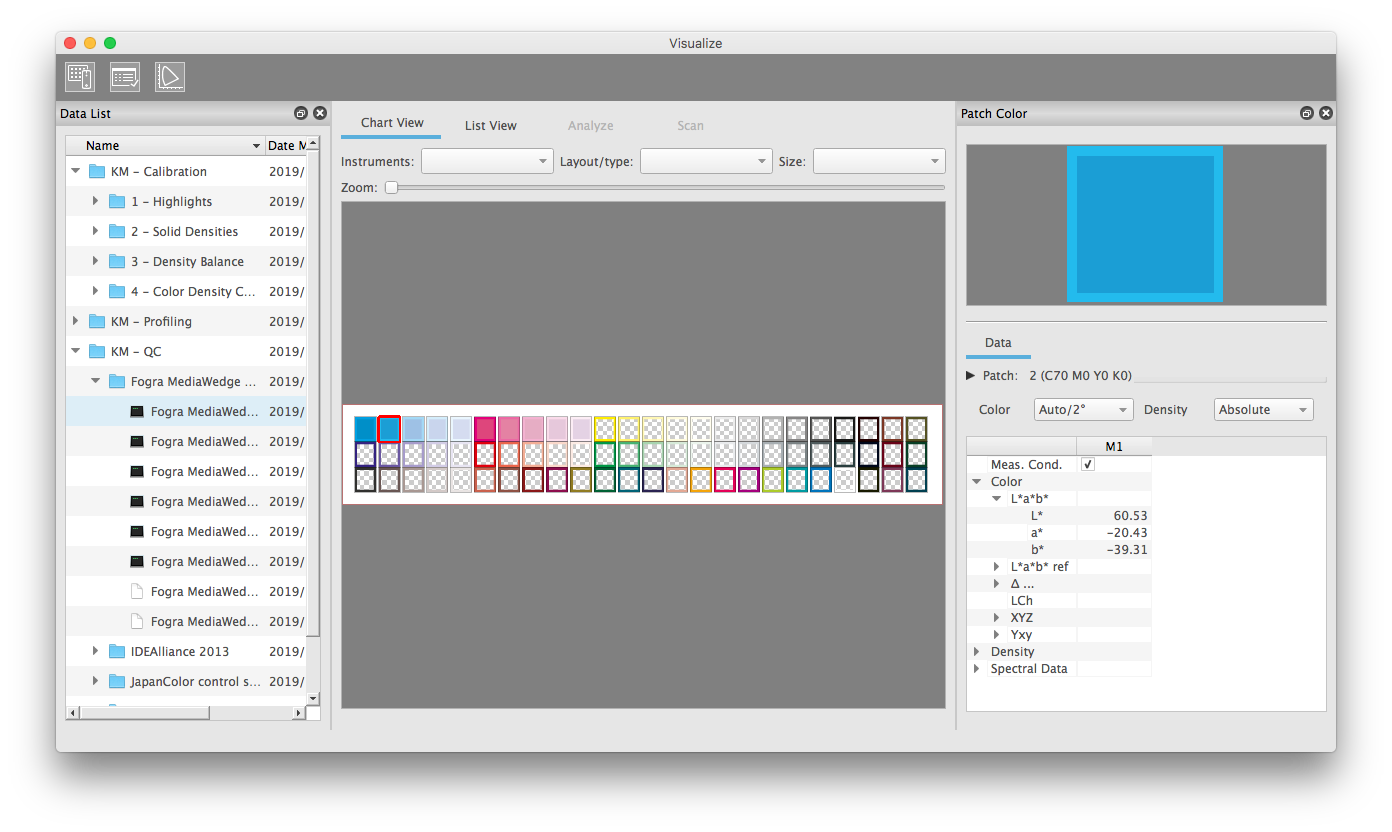Collapse the KM – QC folder
This screenshot has height=832, width=1392.
(76, 351)
